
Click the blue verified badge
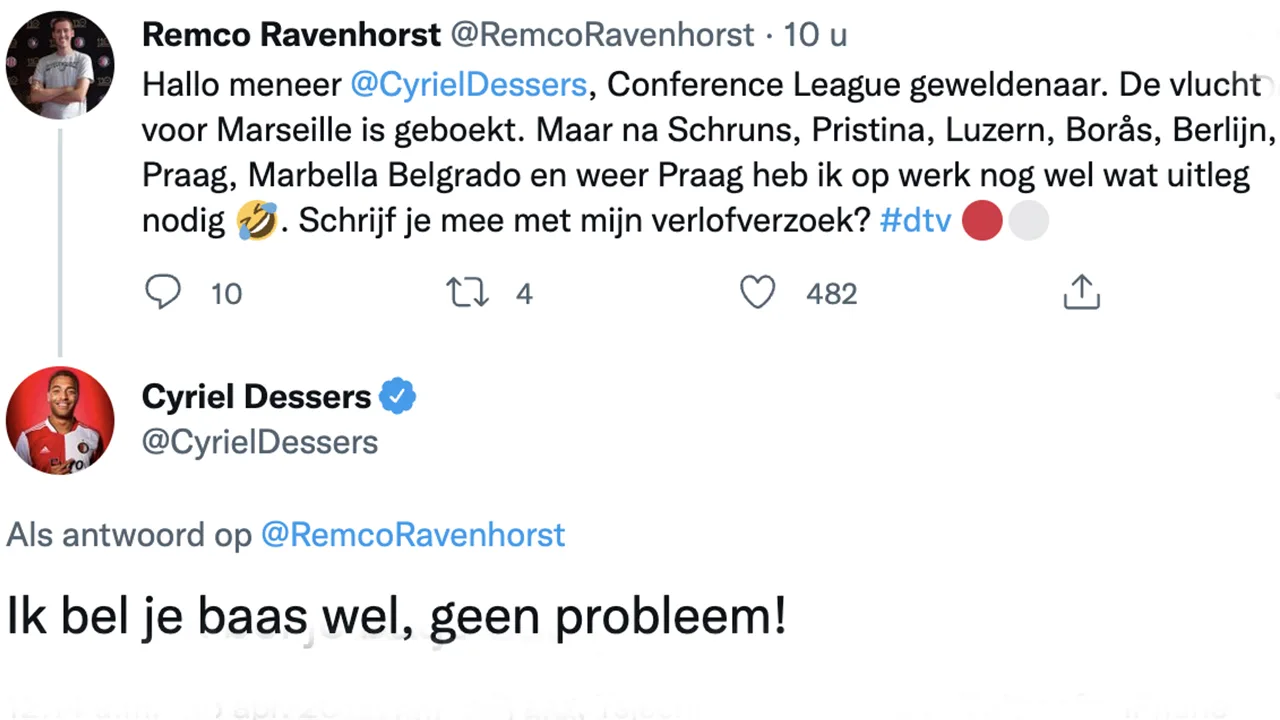click(397, 397)
